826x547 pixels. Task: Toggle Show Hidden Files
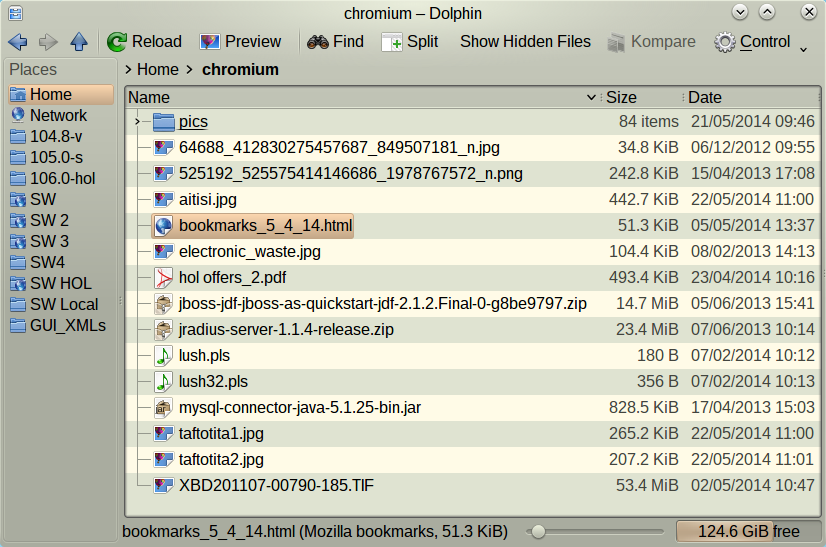(x=525, y=42)
